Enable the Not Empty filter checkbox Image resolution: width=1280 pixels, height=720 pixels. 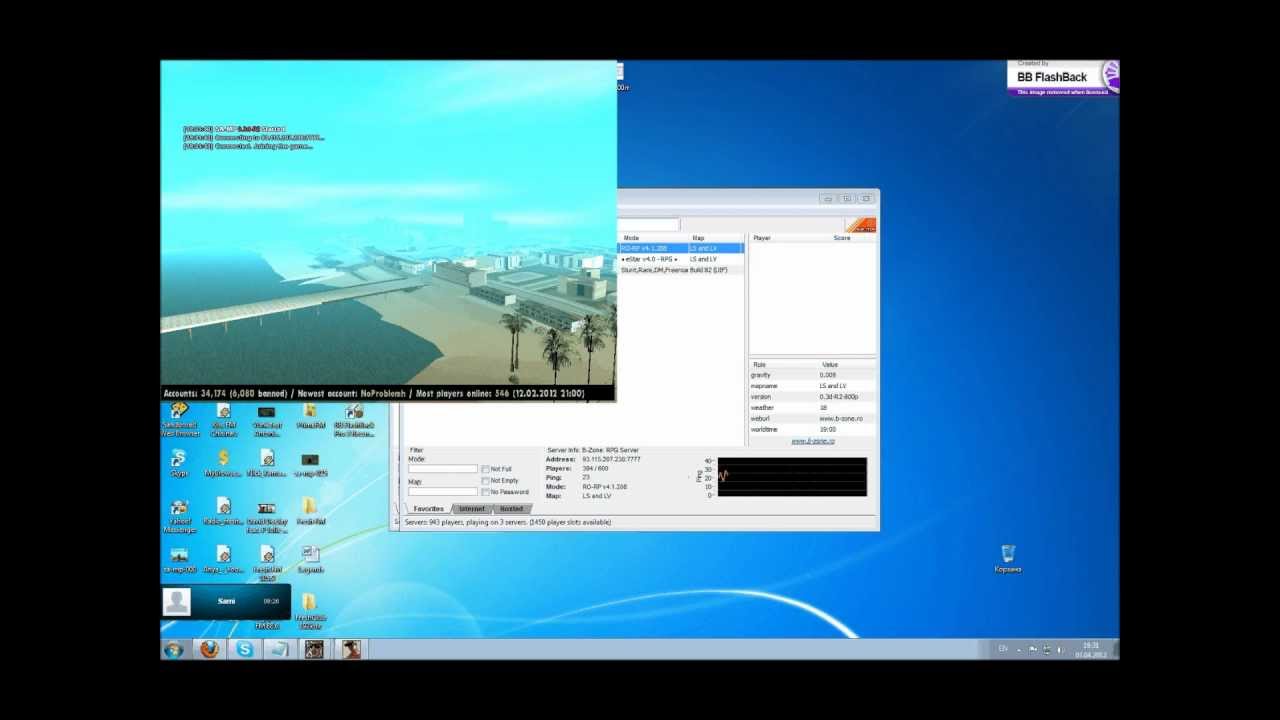pos(486,481)
